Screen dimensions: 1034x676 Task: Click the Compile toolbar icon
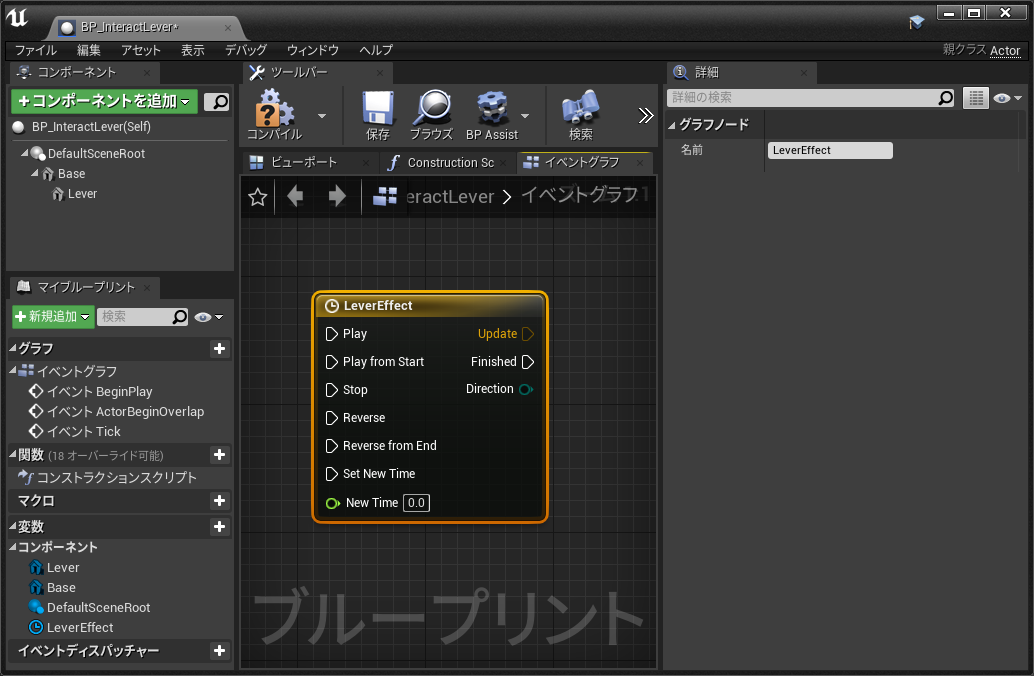tap(274, 114)
